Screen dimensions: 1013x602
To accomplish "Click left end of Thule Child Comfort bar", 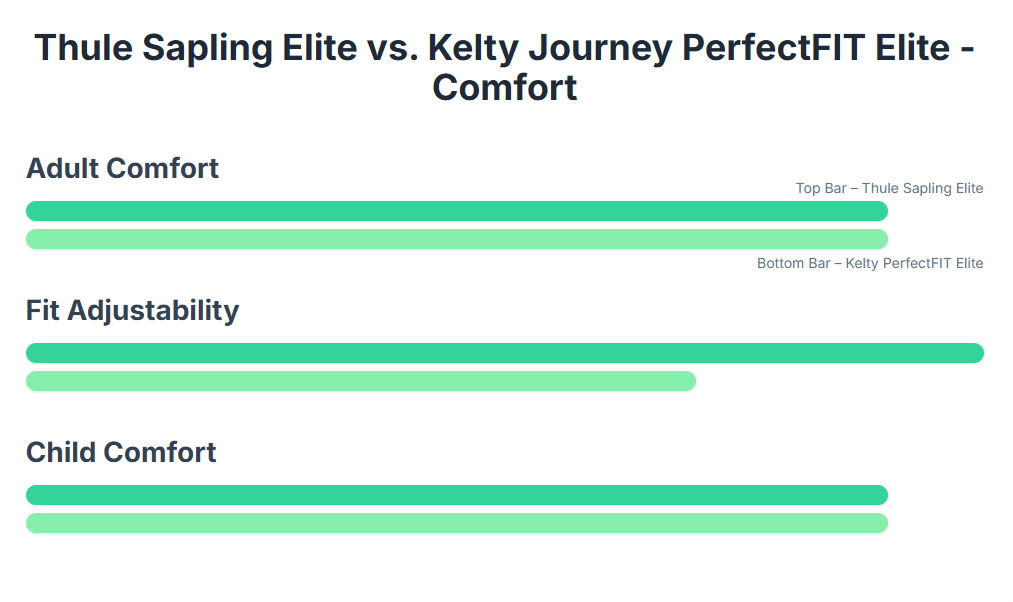I will pos(32,495).
